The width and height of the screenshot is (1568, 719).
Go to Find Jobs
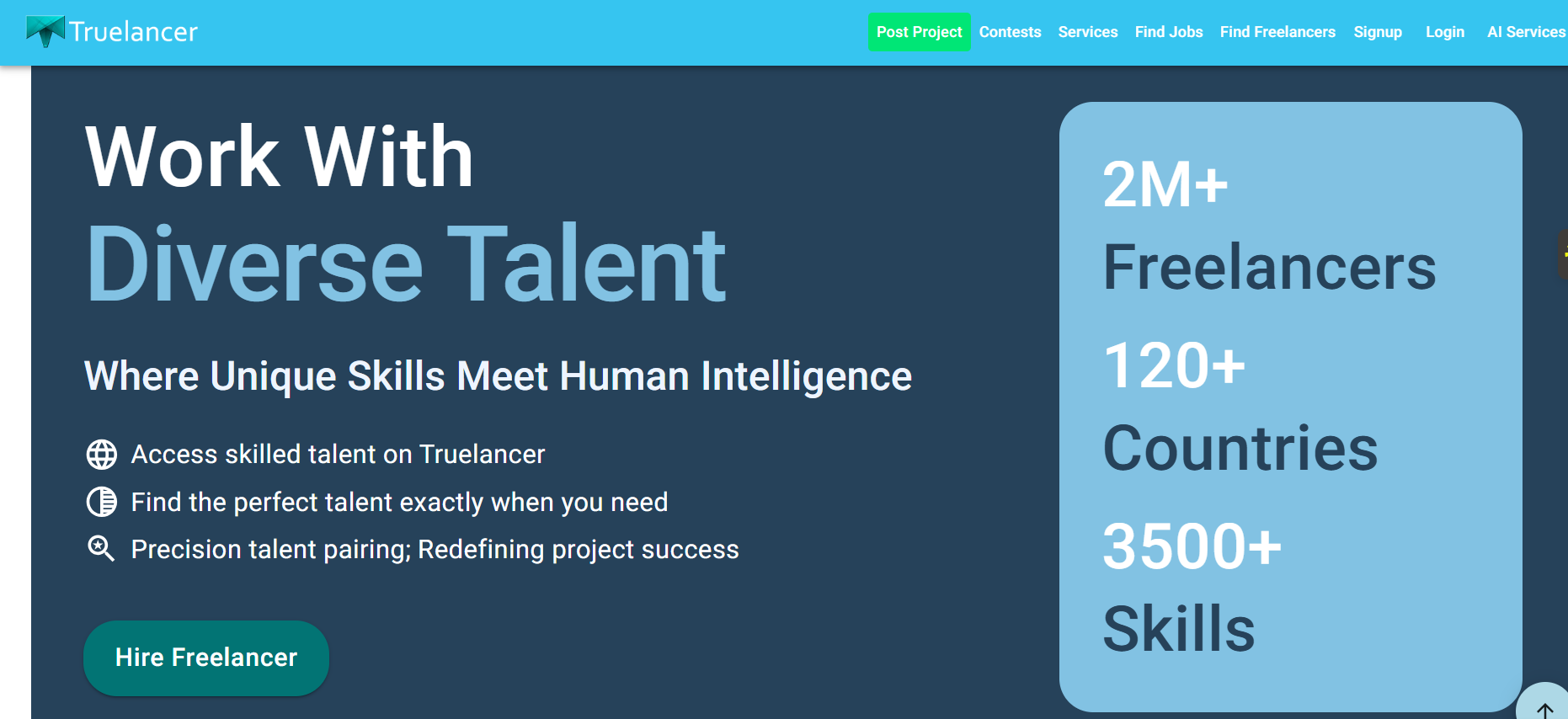pyautogui.click(x=1168, y=32)
